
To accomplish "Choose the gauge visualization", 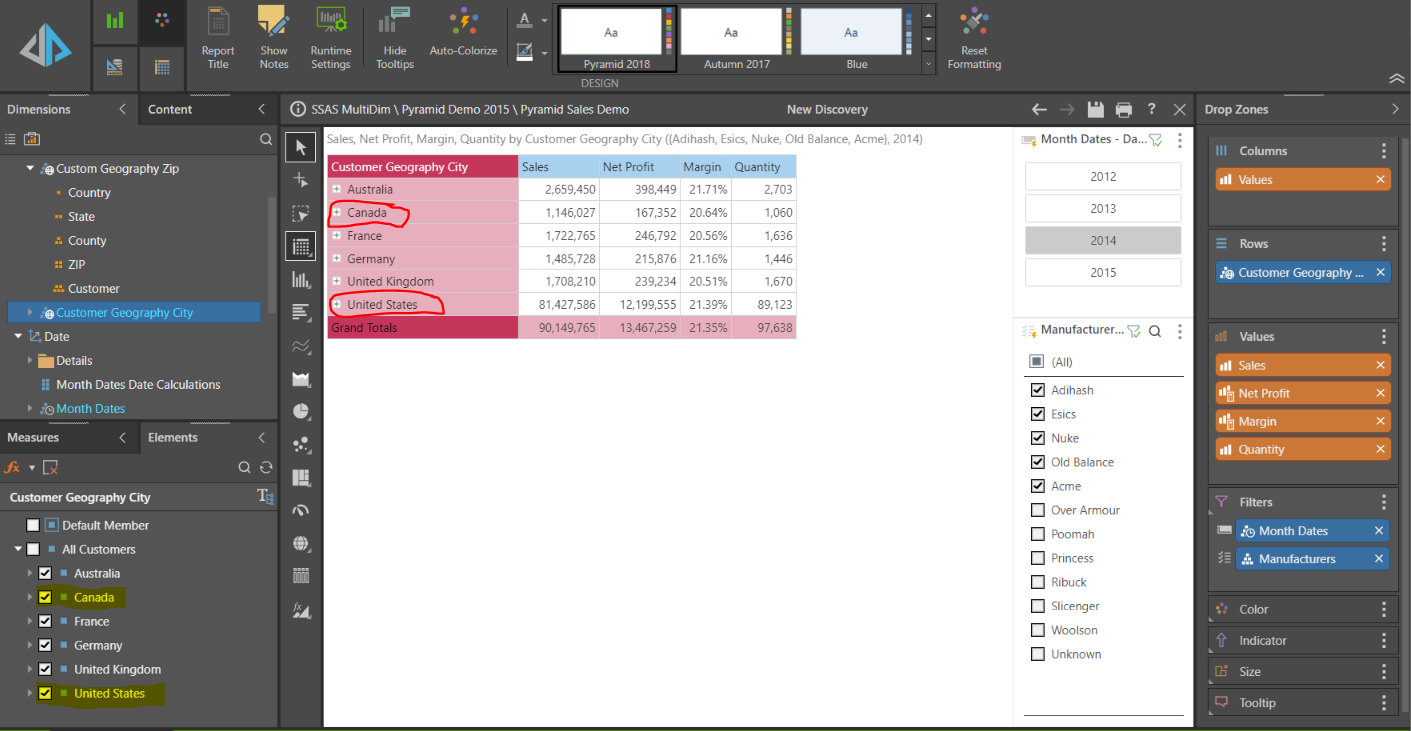I will tap(300, 510).
